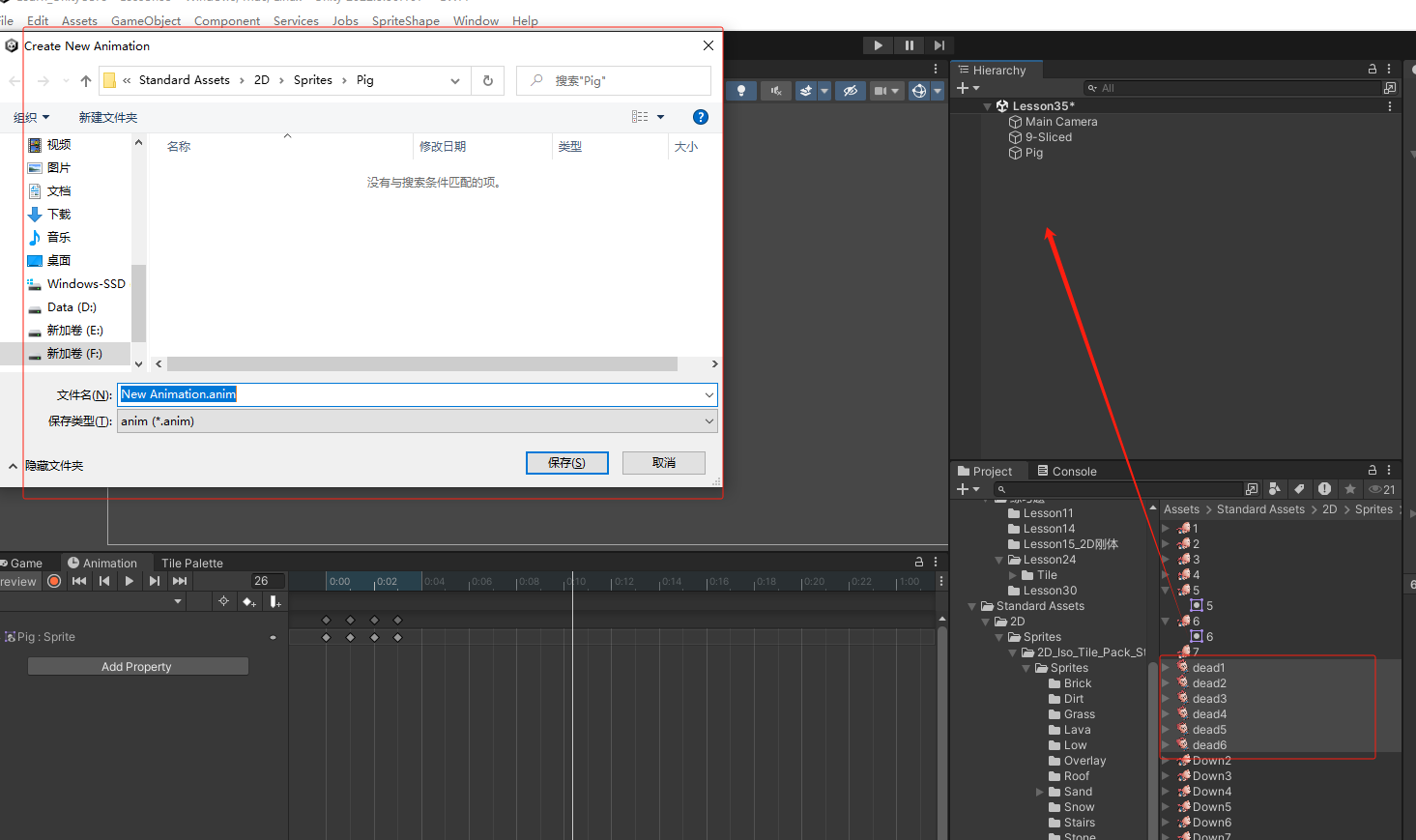Jump to first keyframe in Animation window
Viewport: 1416px width, 840px height.
pos(79,581)
